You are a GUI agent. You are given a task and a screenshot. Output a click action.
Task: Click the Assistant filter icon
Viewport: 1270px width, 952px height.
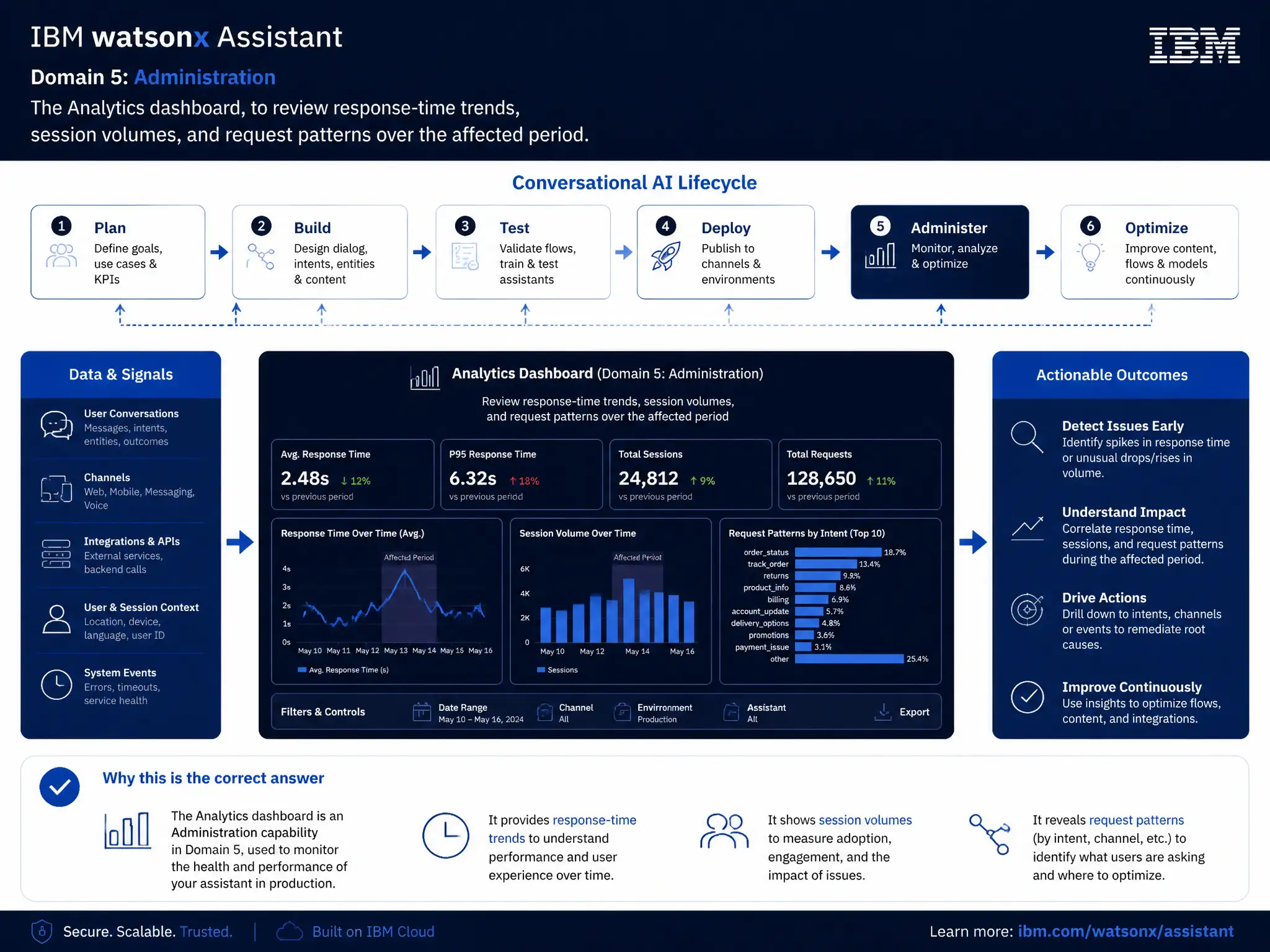(732, 712)
